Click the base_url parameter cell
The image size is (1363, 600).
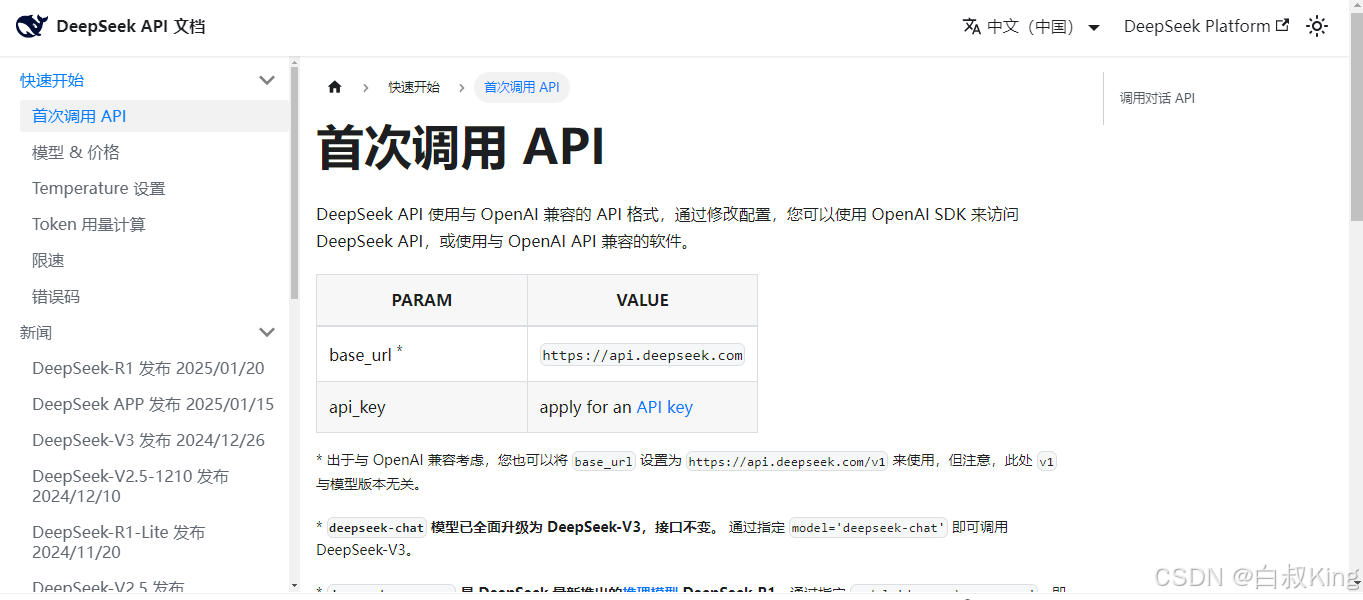tap(422, 354)
